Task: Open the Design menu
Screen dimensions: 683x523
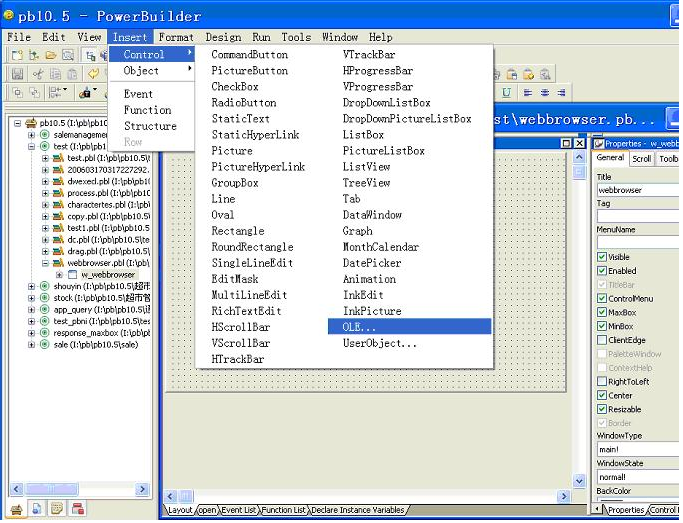Action: click(223, 37)
